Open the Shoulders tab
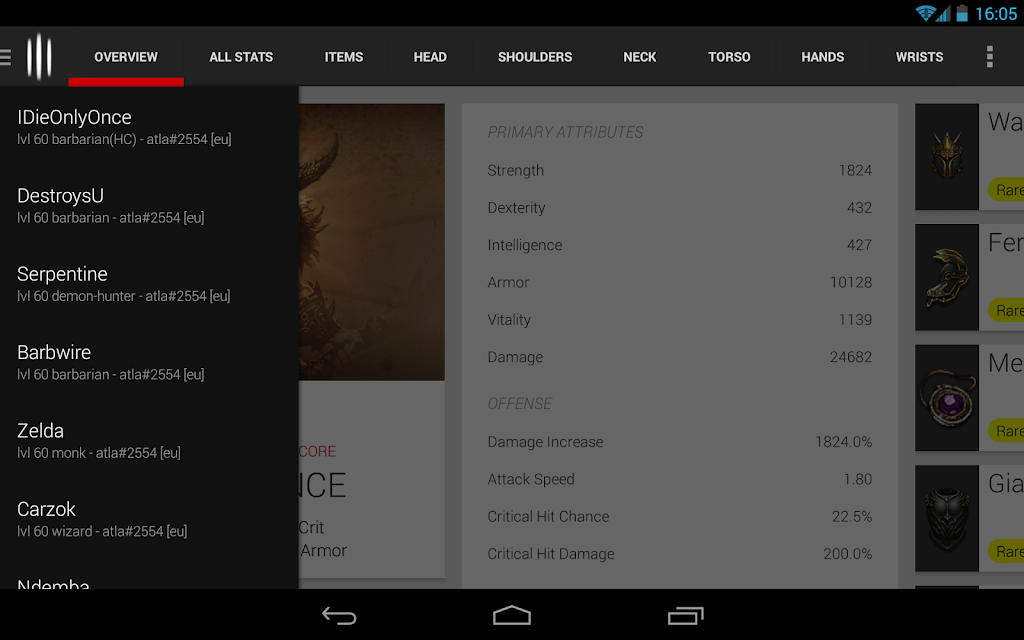 tap(535, 57)
